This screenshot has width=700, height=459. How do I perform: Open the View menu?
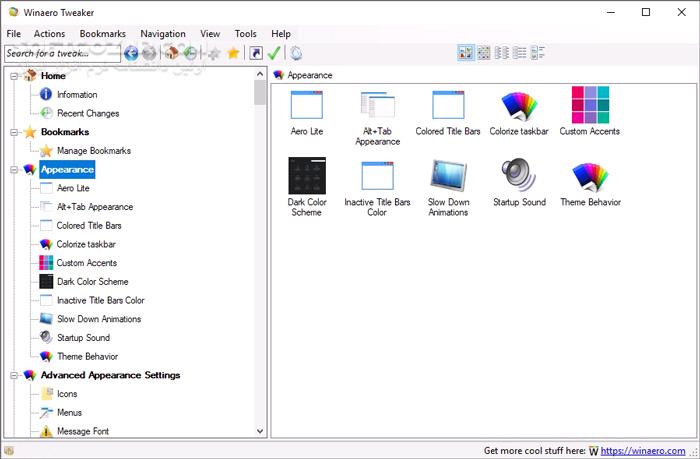[210, 33]
